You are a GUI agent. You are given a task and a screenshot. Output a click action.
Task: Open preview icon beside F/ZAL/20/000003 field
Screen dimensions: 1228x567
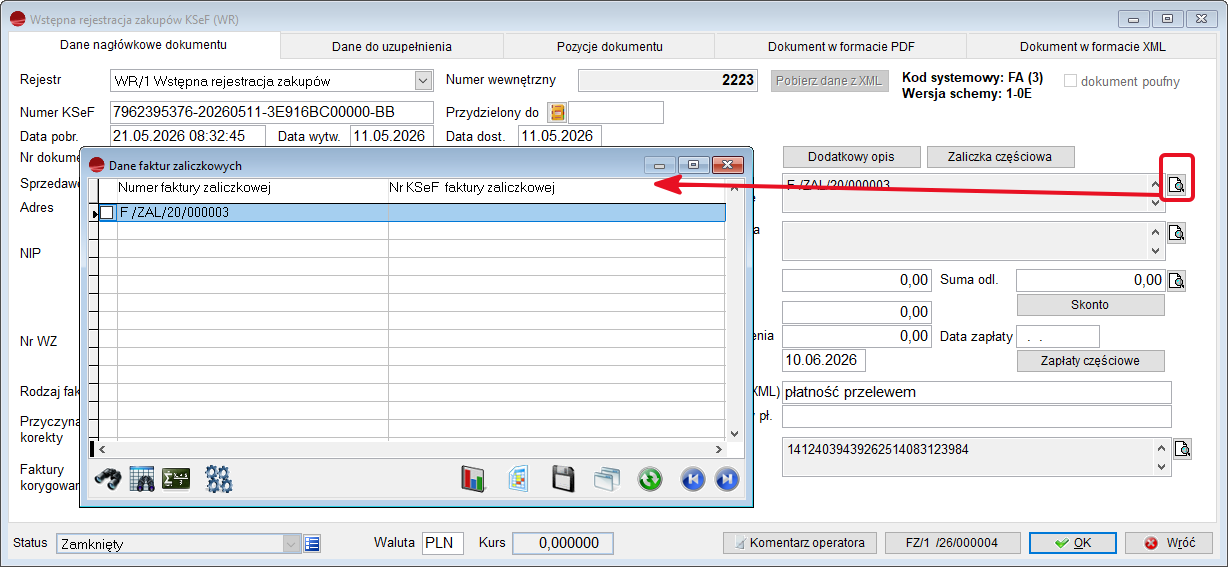[1177, 184]
